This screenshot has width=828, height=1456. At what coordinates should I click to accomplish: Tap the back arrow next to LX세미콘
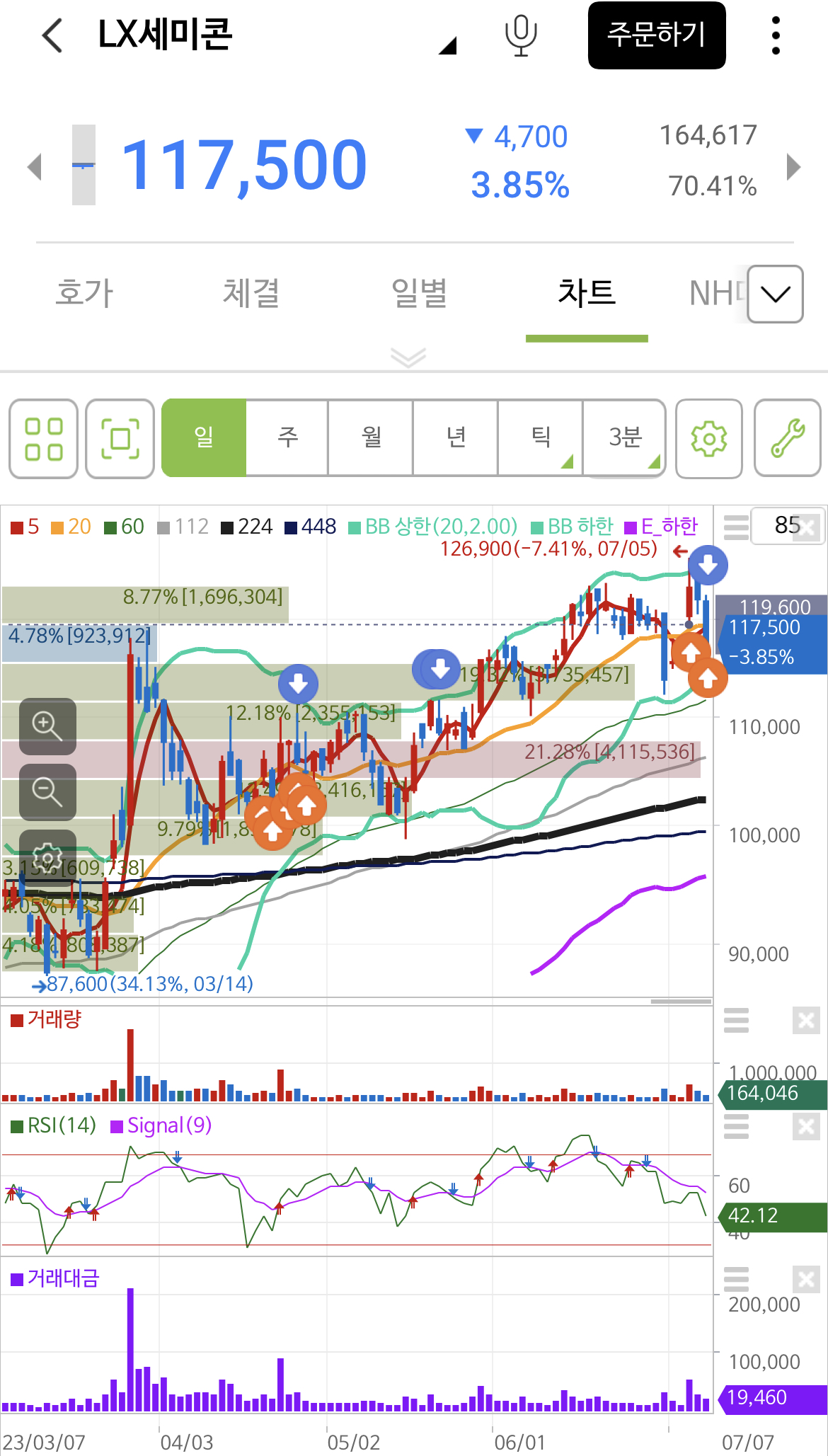tap(52, 35)
